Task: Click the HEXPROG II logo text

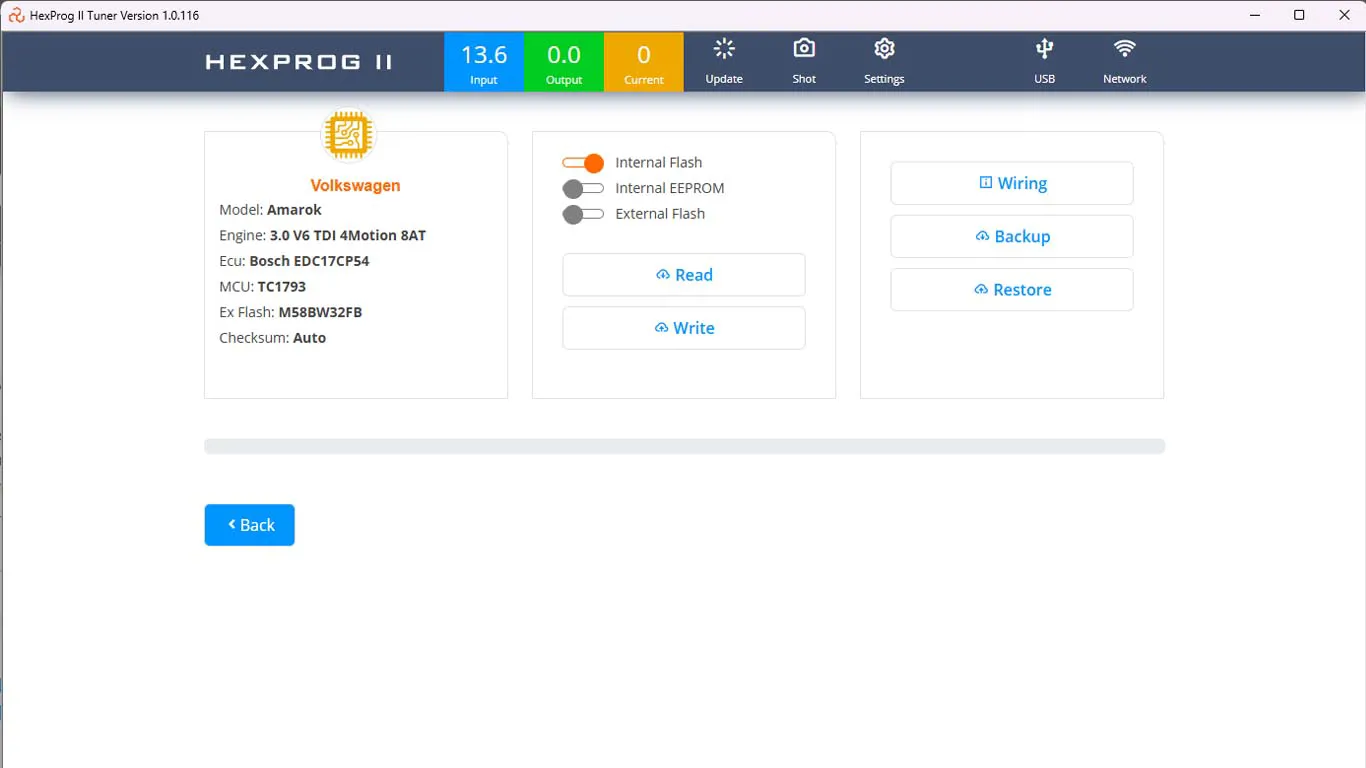Action: (x=299, y=62)
